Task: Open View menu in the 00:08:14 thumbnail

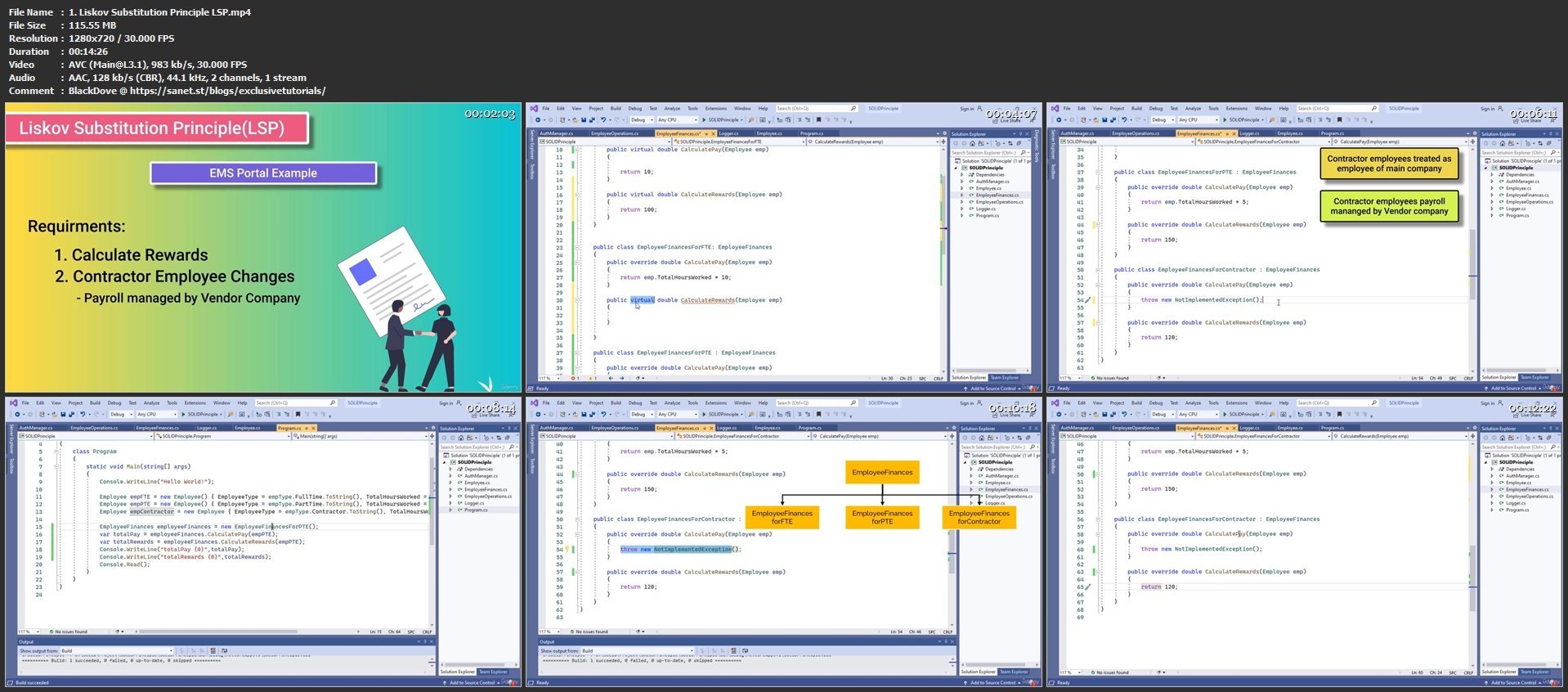Action: [x=56, y=402]
